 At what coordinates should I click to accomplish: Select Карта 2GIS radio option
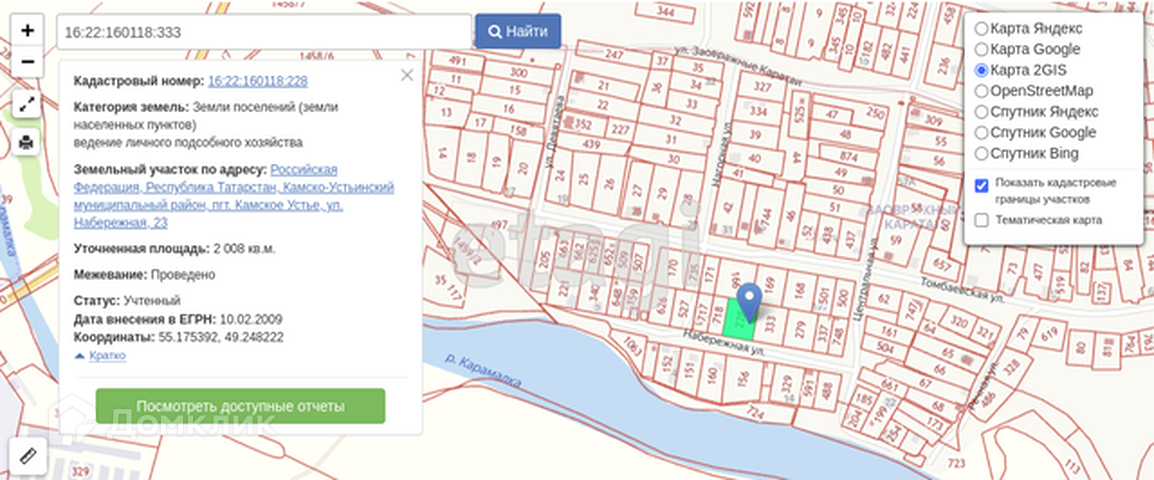pos(981,71)
